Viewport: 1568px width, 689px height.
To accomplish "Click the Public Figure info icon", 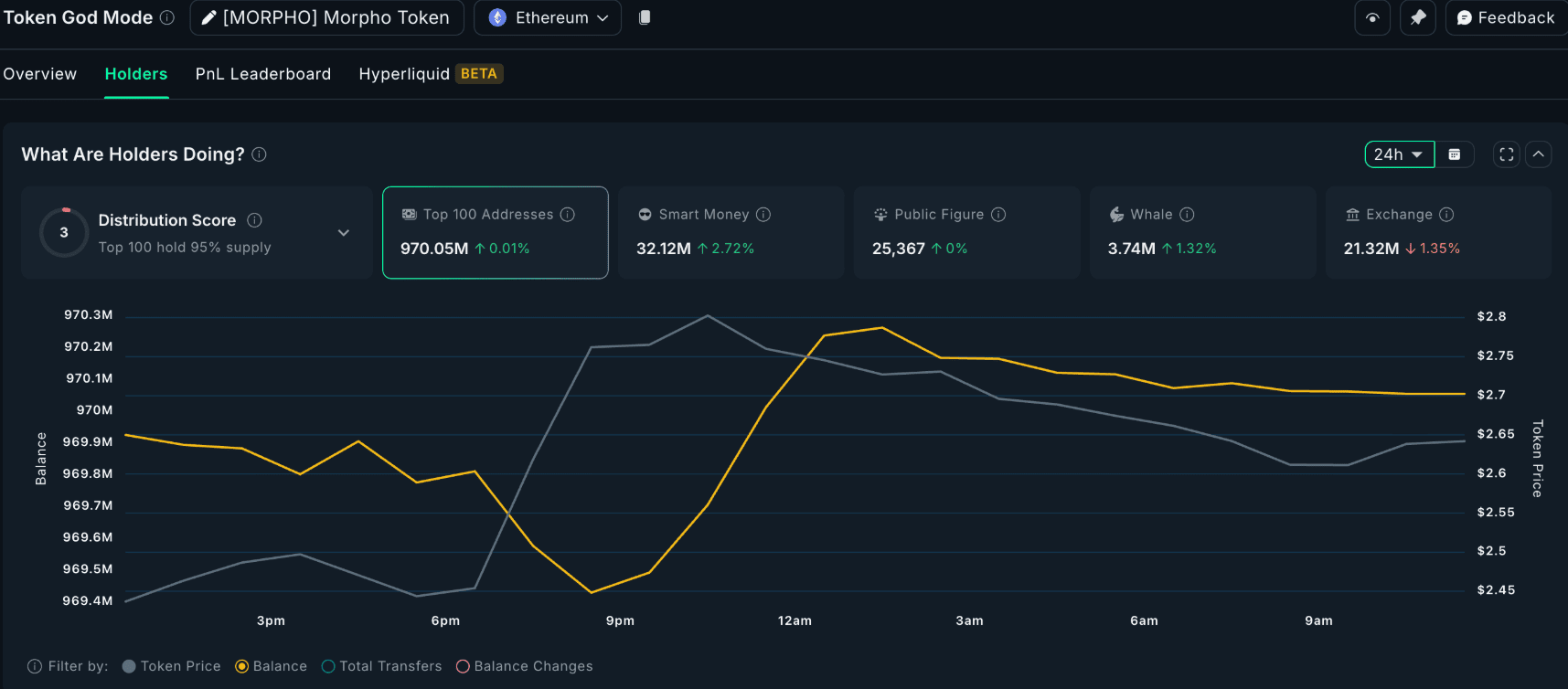I will (998, 215).
